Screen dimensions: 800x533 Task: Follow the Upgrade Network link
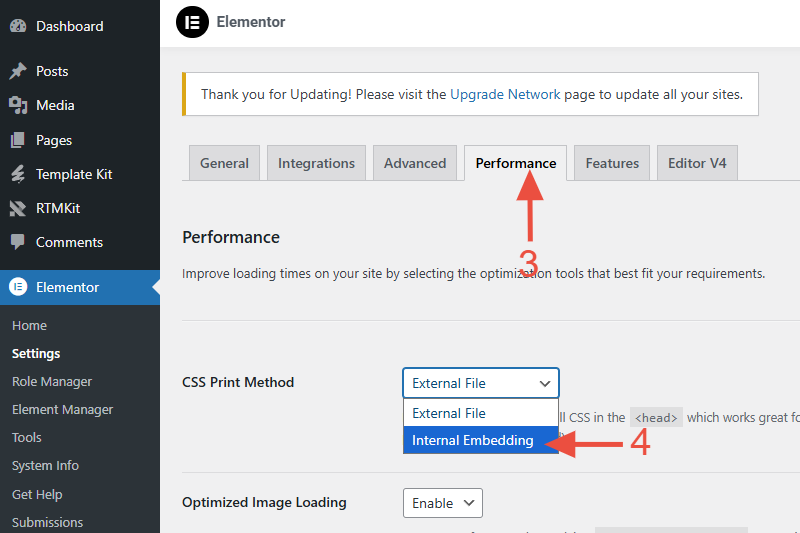(x=505, y=94)
